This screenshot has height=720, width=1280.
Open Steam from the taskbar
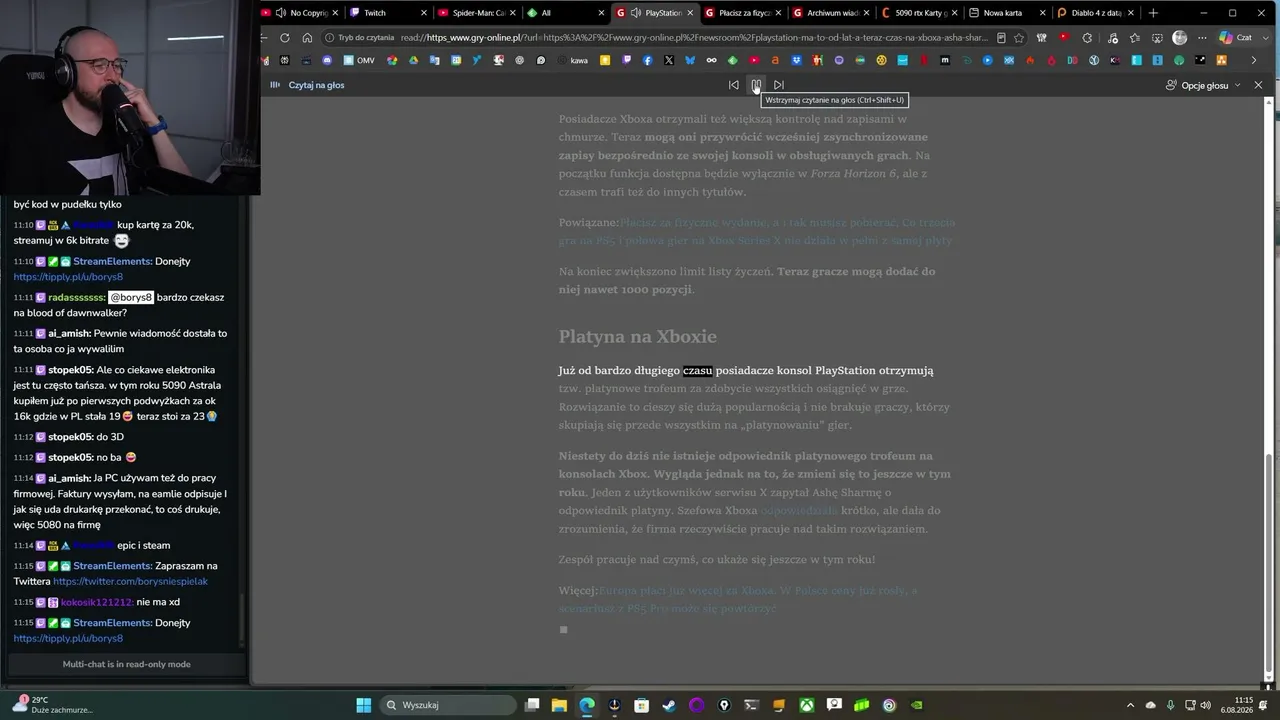[669, 705]
